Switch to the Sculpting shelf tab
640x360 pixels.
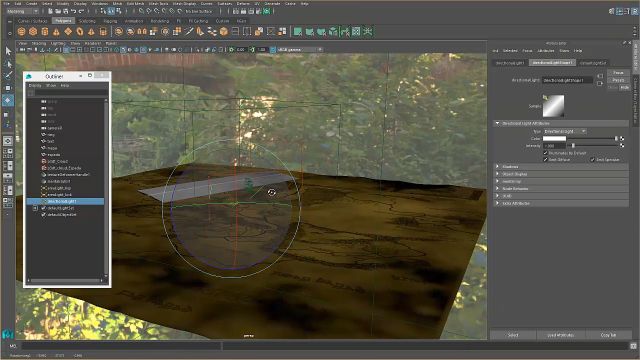[x=87, y=21]
